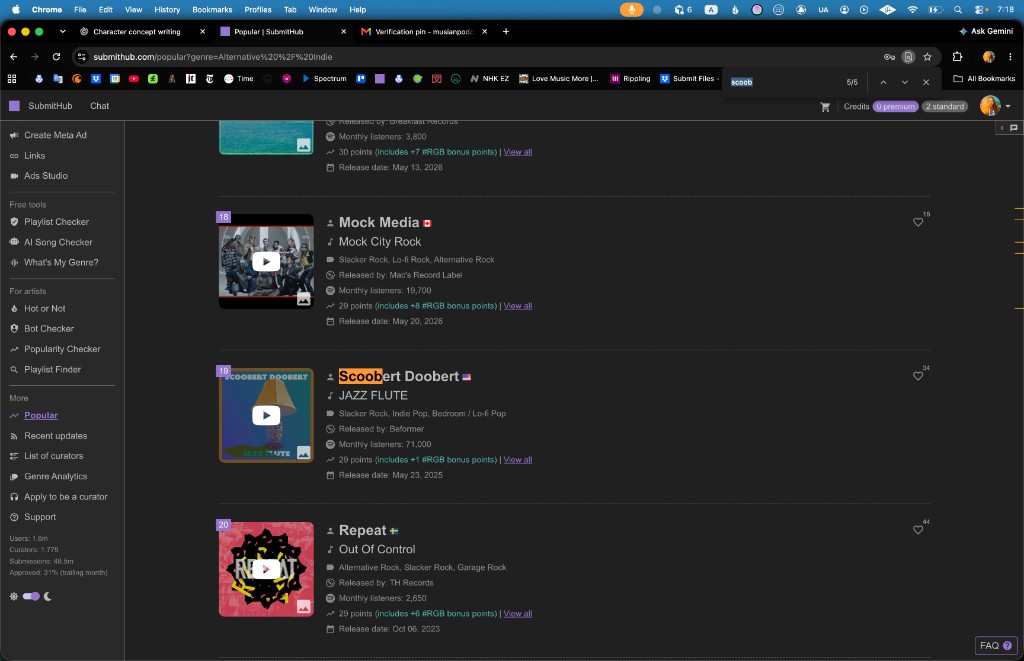Viewport: 1024px width, 661px height.
Task: Play the JAZZ FLUTE track
Action: pyautogui.click(x=266, y=415)
